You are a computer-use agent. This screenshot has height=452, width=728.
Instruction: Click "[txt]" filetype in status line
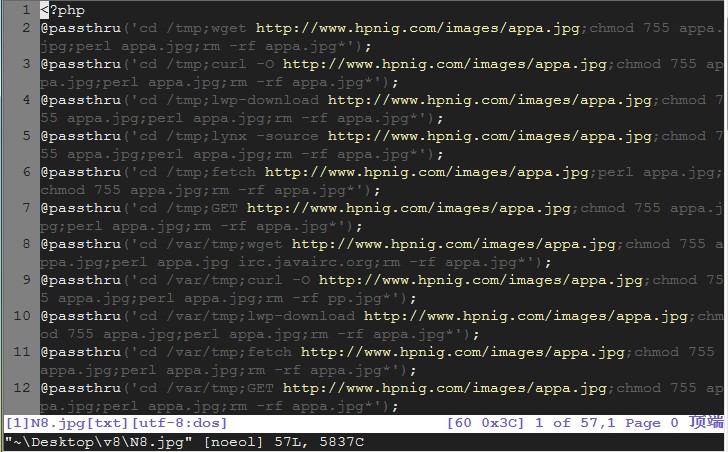[108, 423]
